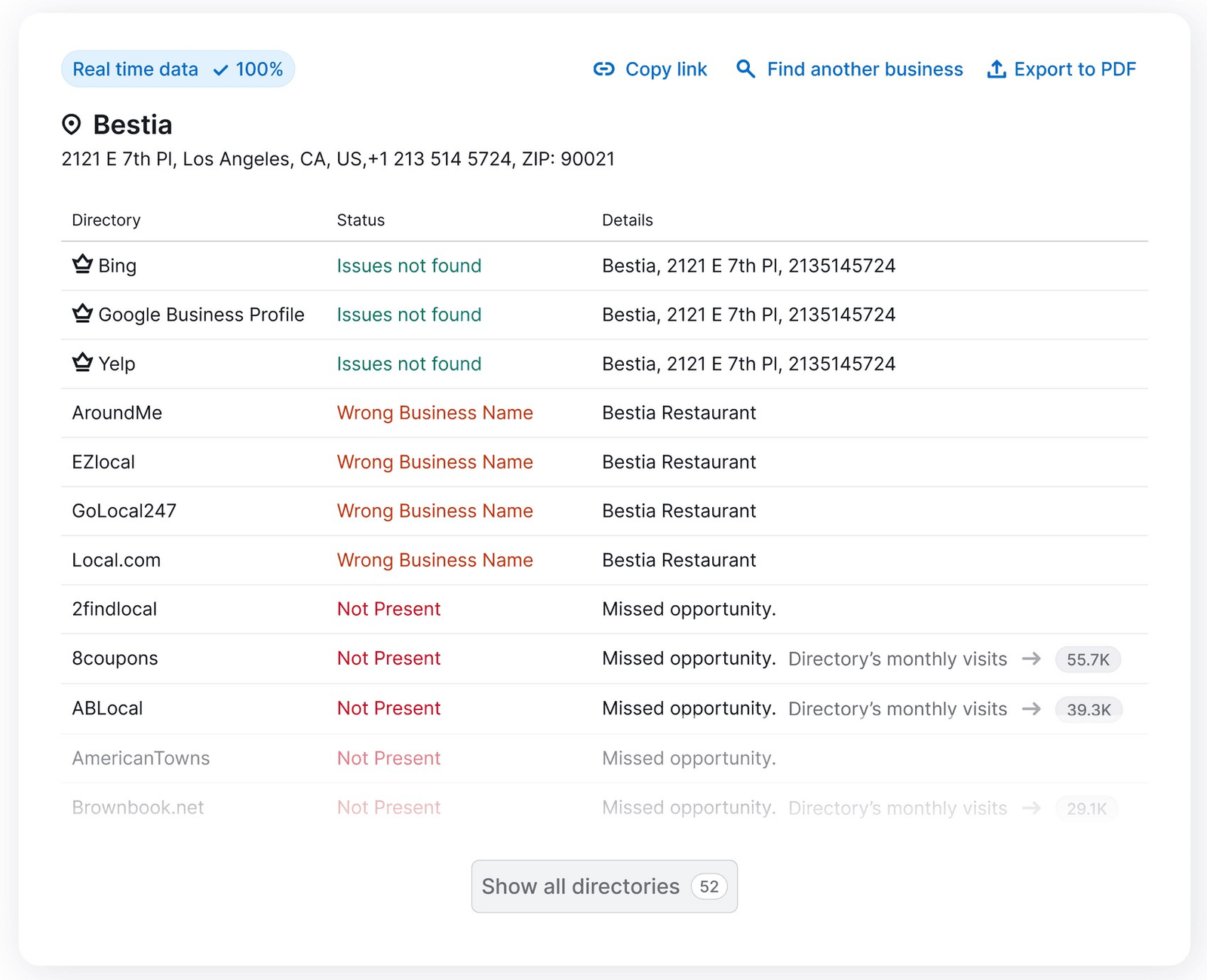Expand the list with Show all directories
The width and height of the screenshot is (1207, 980).
581,886
